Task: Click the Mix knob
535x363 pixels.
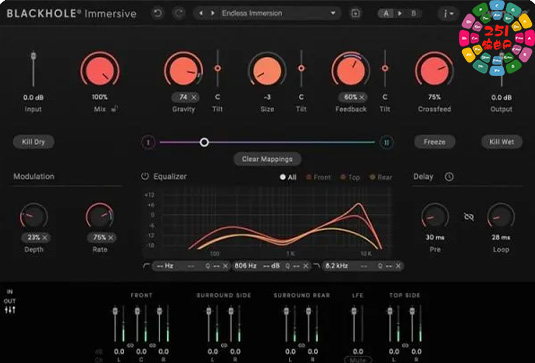Action: point(100,70)
